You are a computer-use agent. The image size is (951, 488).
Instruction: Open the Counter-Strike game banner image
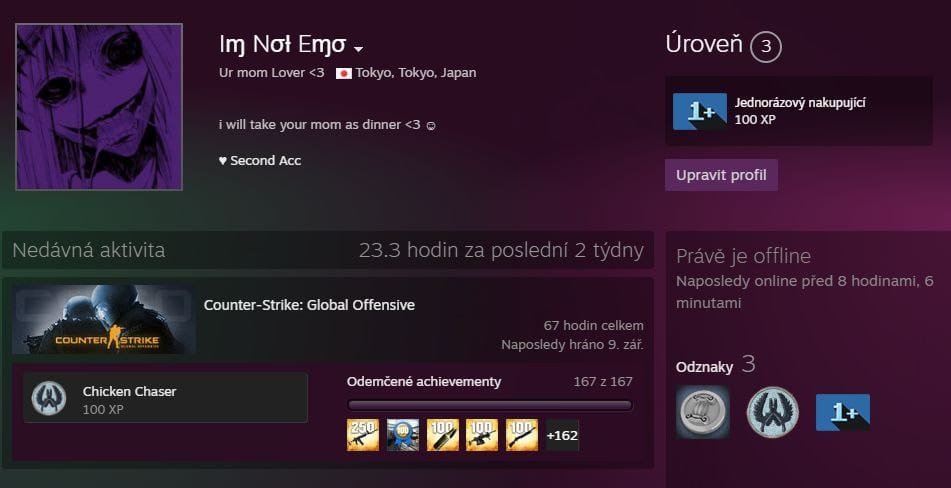[104, 319]
